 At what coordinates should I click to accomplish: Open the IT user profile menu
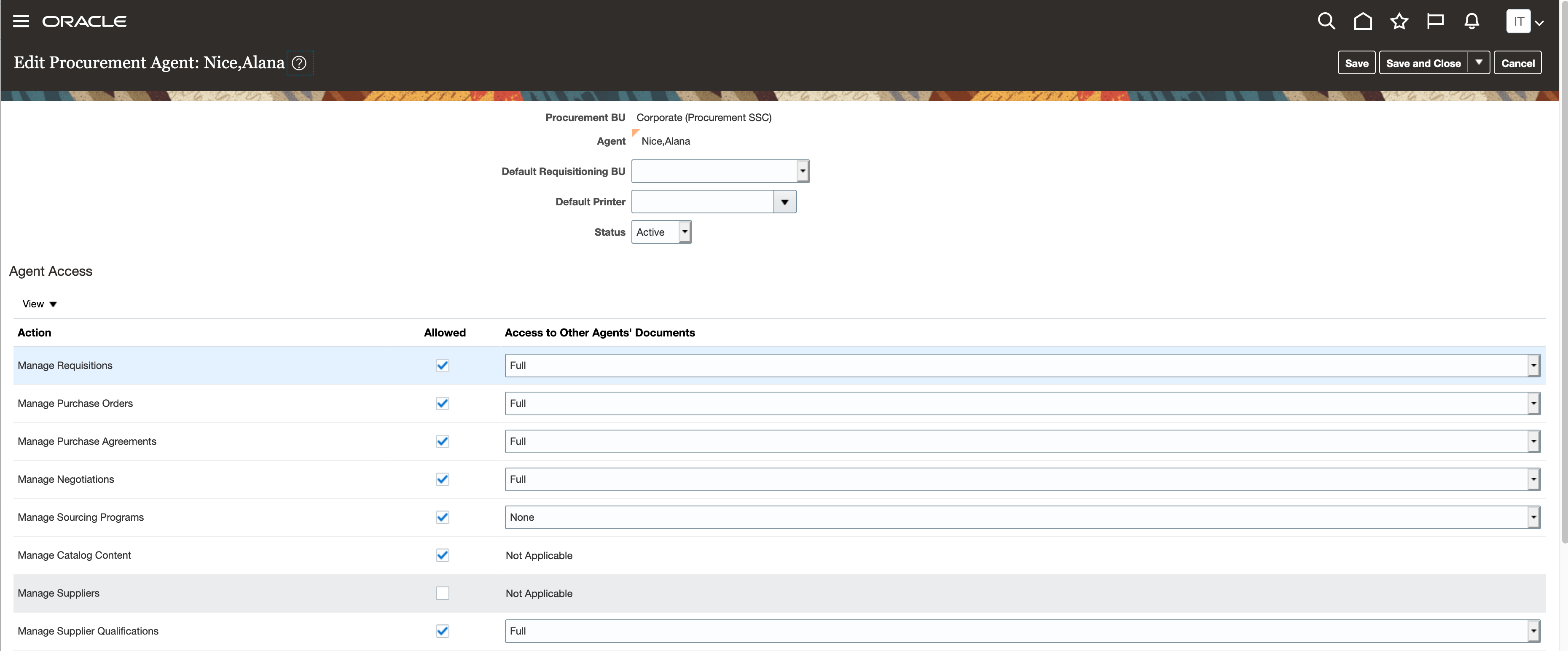(x=1525, y=22)
